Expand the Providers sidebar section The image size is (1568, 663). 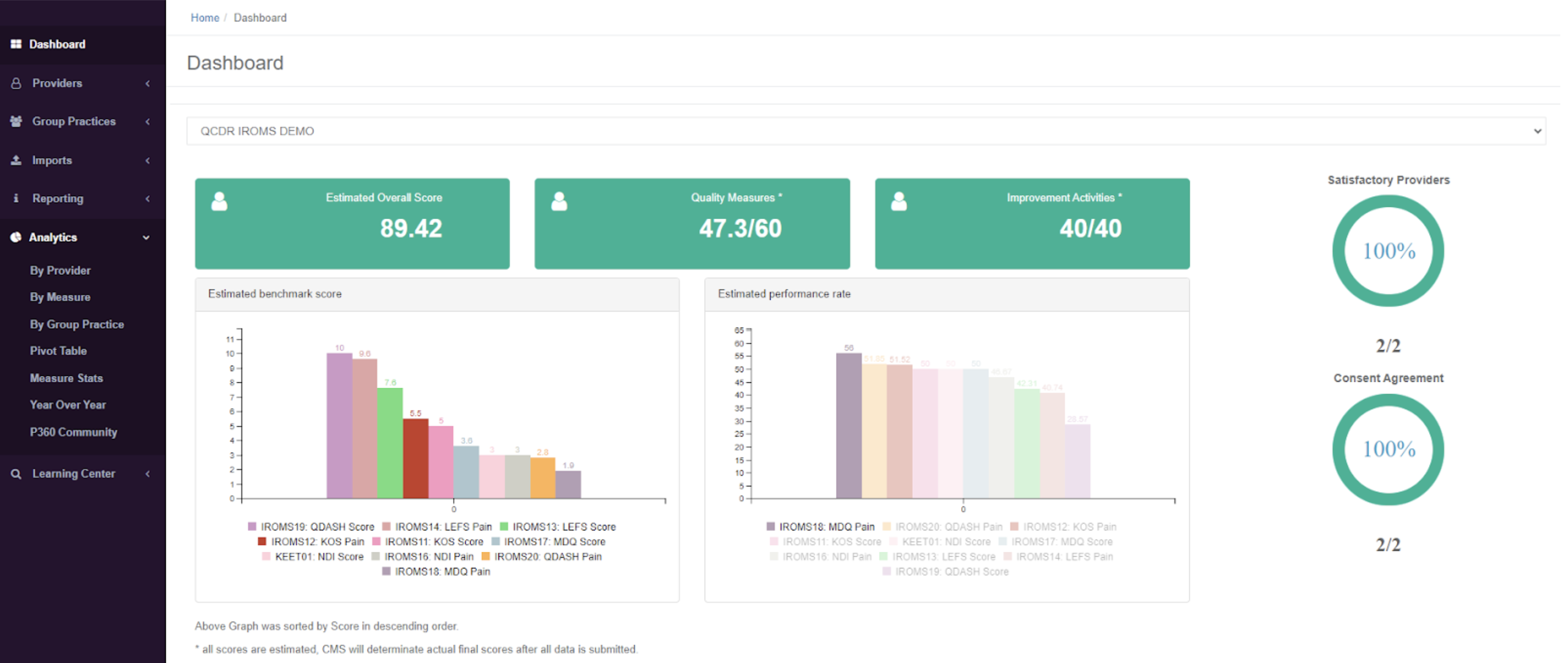tap(147, 83)
